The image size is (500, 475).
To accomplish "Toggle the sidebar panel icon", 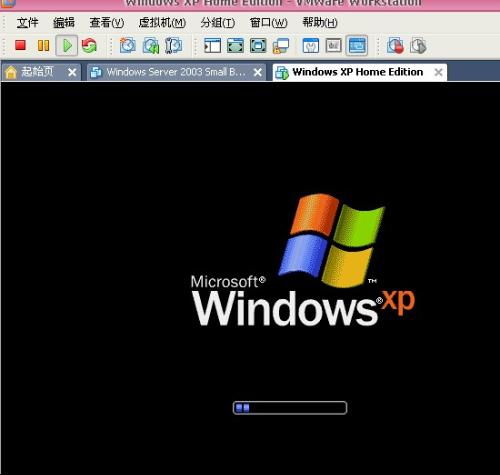I will tap(212, 45).
